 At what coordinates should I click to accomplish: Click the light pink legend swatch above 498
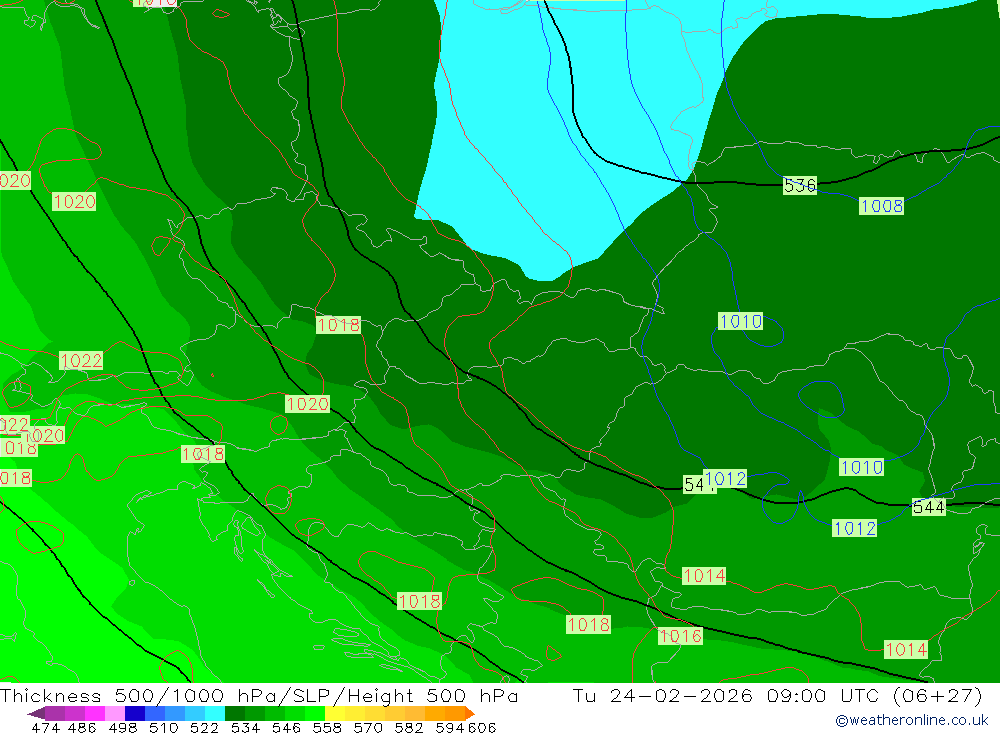(115, 713)
